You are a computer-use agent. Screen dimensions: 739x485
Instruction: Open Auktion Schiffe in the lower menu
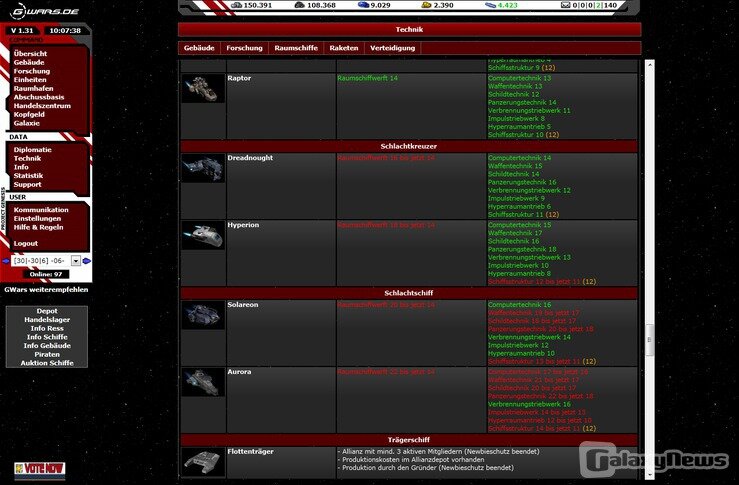pos(47,363)
